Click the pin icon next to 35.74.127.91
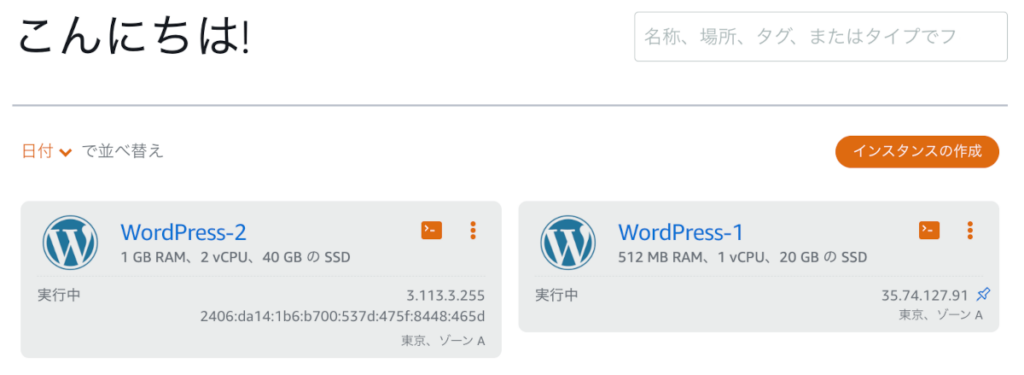Image resolution: width=1024 pixels, height=375 pixels. coord(983,295)
